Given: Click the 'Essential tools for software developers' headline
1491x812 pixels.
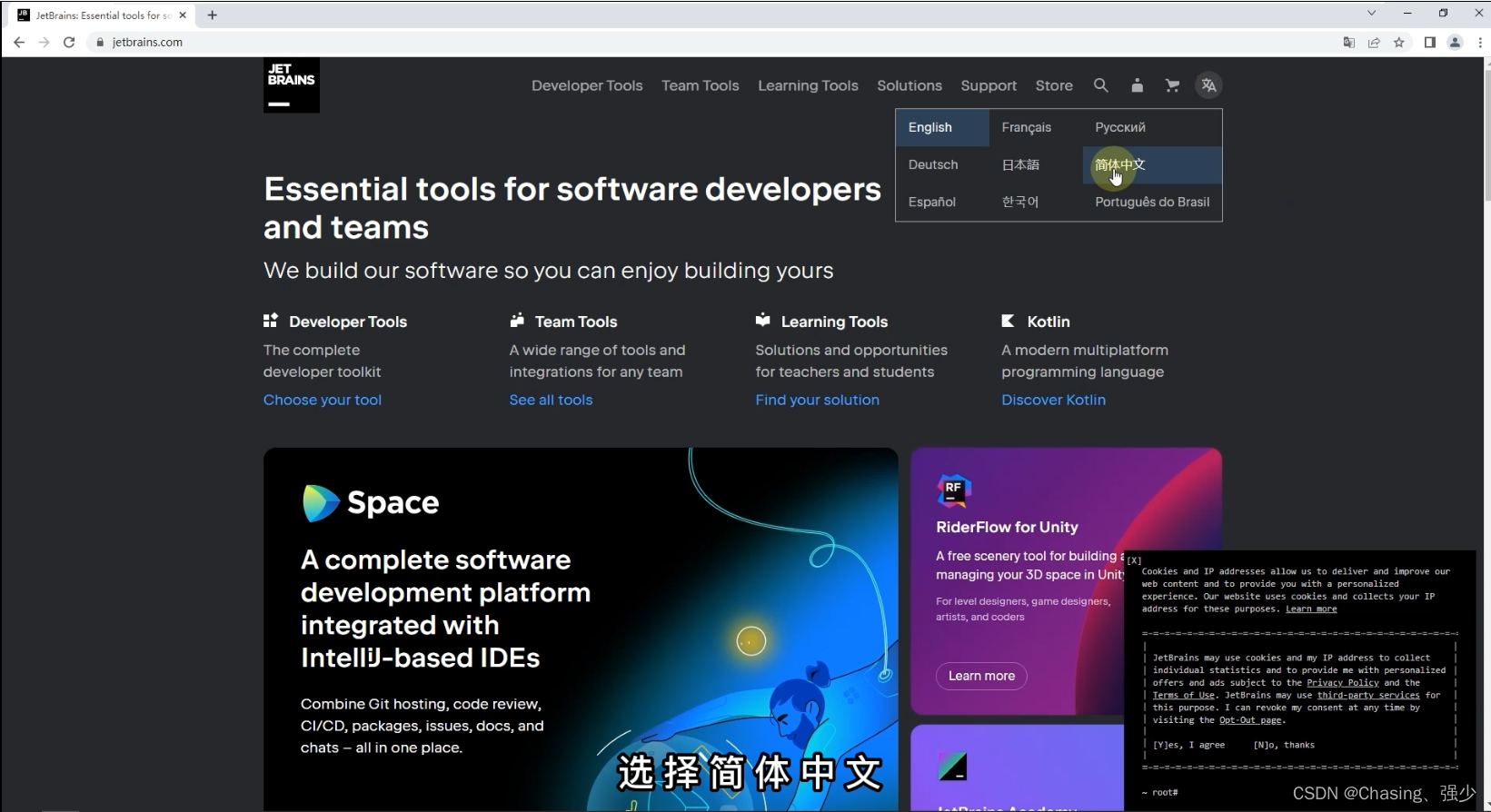Looking at the screenshot, I should coord(572,208).
